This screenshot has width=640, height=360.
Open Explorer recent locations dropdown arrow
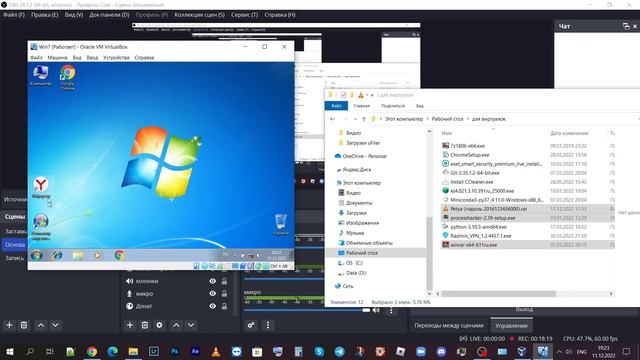coord(356,119)
